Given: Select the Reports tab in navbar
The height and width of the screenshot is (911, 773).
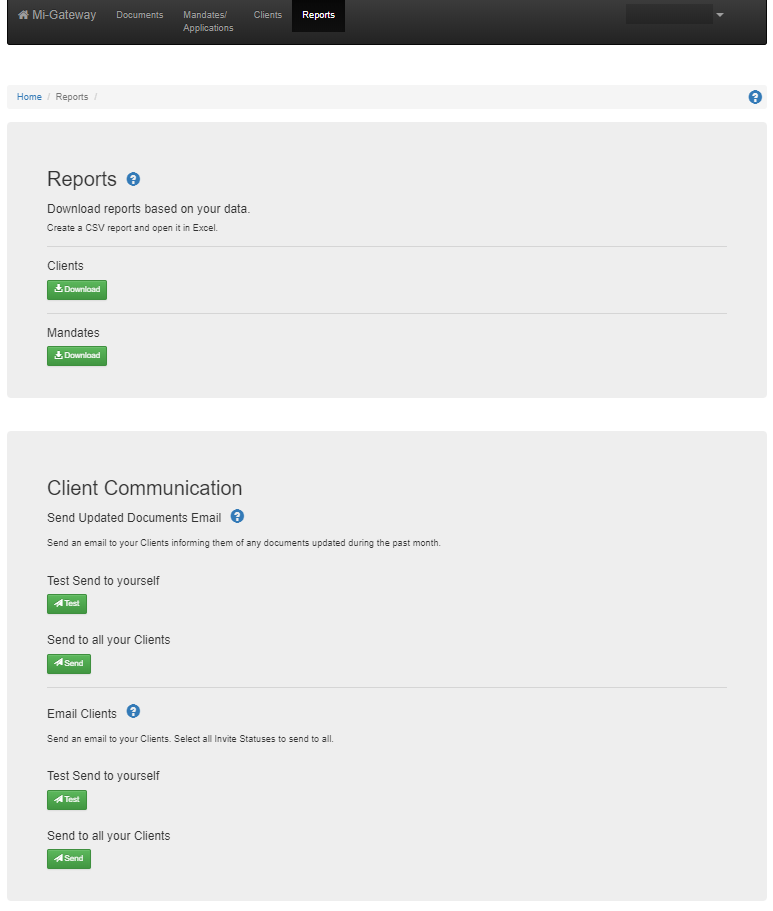Looking at the screenshot, I should pos(318,15).
